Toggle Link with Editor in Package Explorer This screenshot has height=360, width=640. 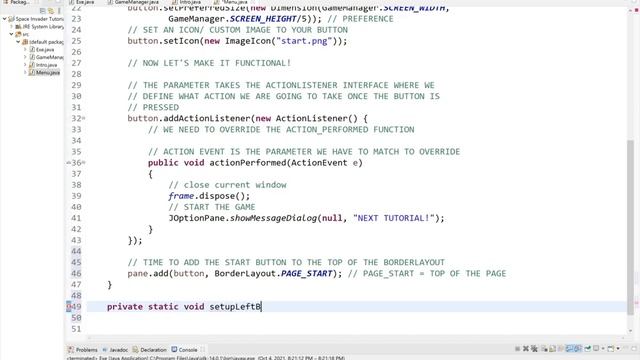(51, 11)
